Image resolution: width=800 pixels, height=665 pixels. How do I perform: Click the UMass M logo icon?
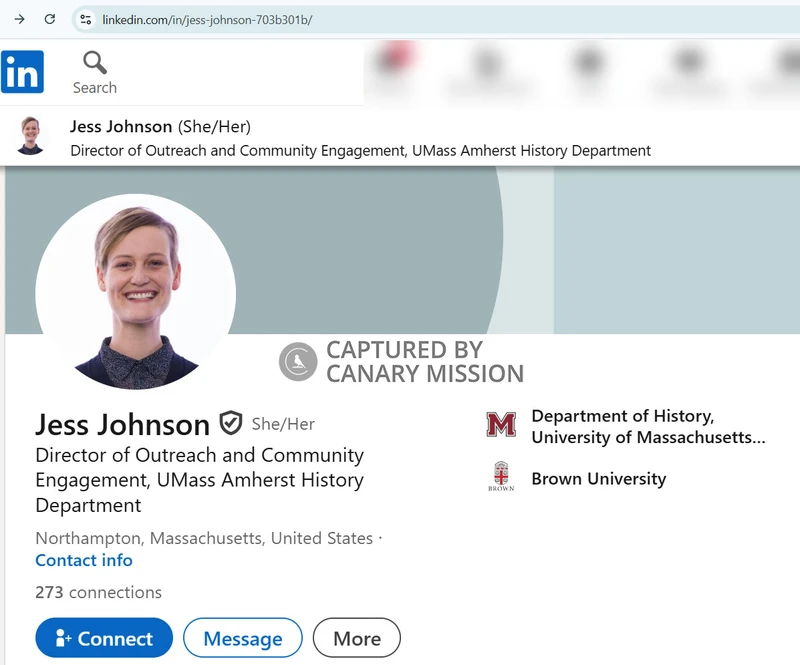tap(501, 425)
